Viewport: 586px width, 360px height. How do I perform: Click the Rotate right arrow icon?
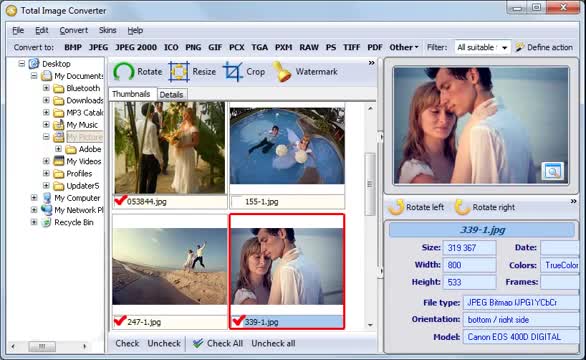pos(462,207)
